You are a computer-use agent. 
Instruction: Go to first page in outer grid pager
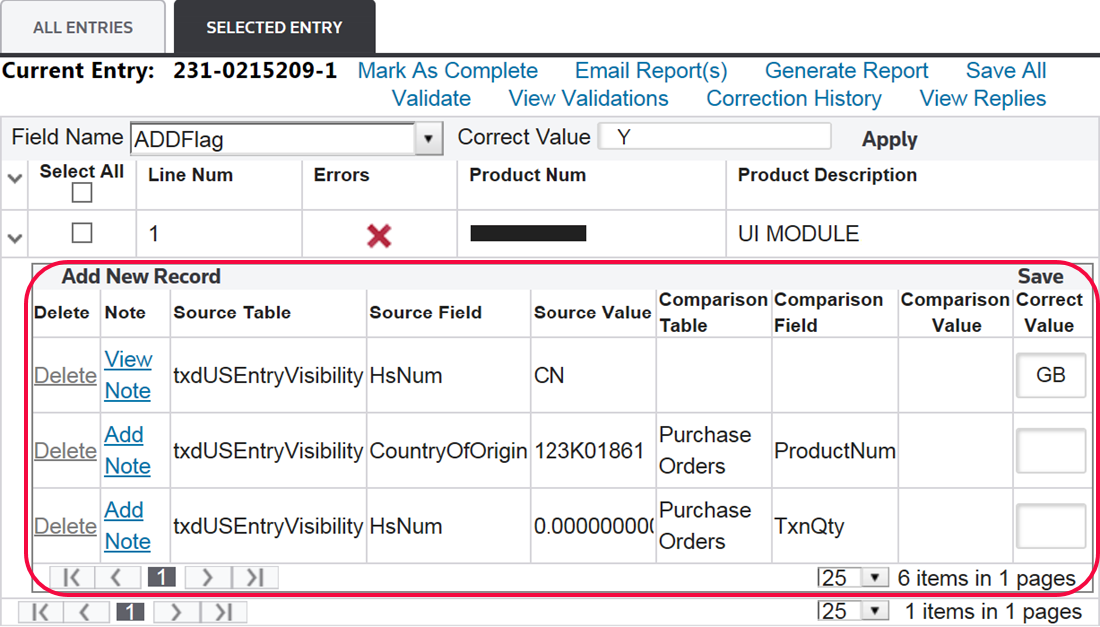pyautogui.click(x=41, y=612)
